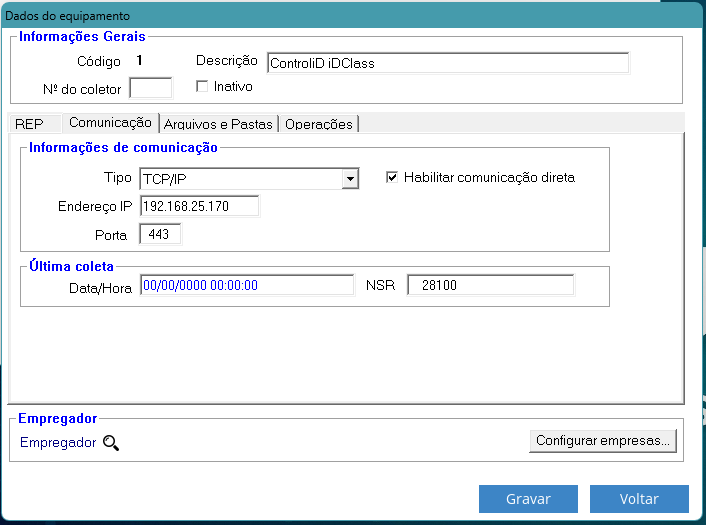
Task: Open the Arquivos e Pastas tab
Action: pos(218,124)
